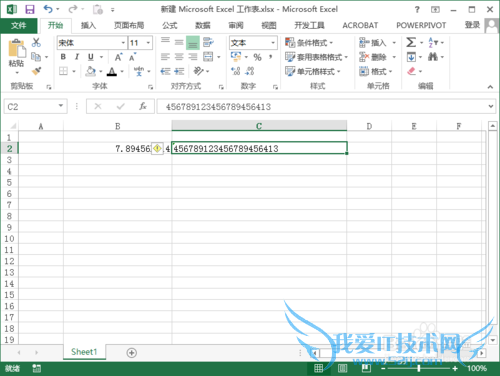Open font color dropdown arrow
The height and width of the screenshot is (376, 500).
122,71
